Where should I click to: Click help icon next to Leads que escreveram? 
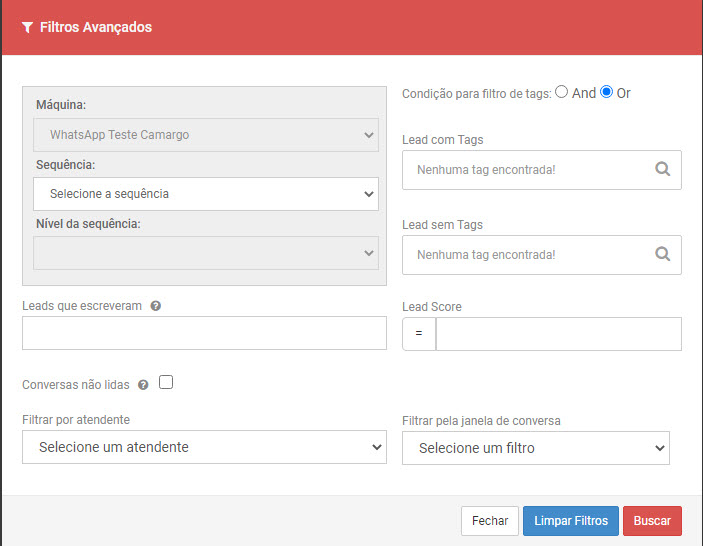point(156,306)
